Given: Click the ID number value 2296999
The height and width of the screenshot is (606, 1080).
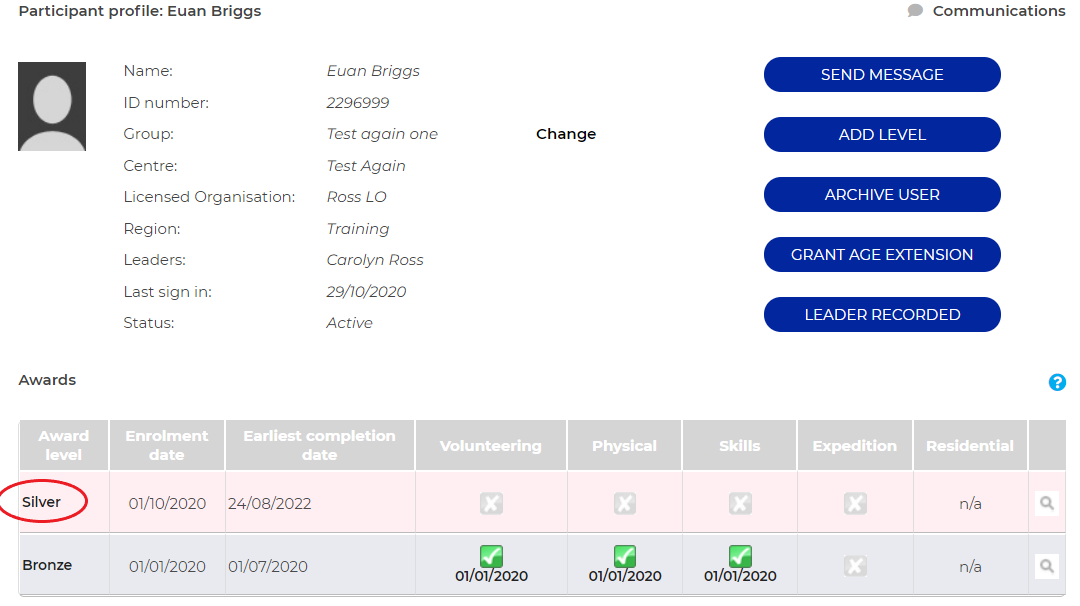Looking at the screenshot, I should [357, 103].
